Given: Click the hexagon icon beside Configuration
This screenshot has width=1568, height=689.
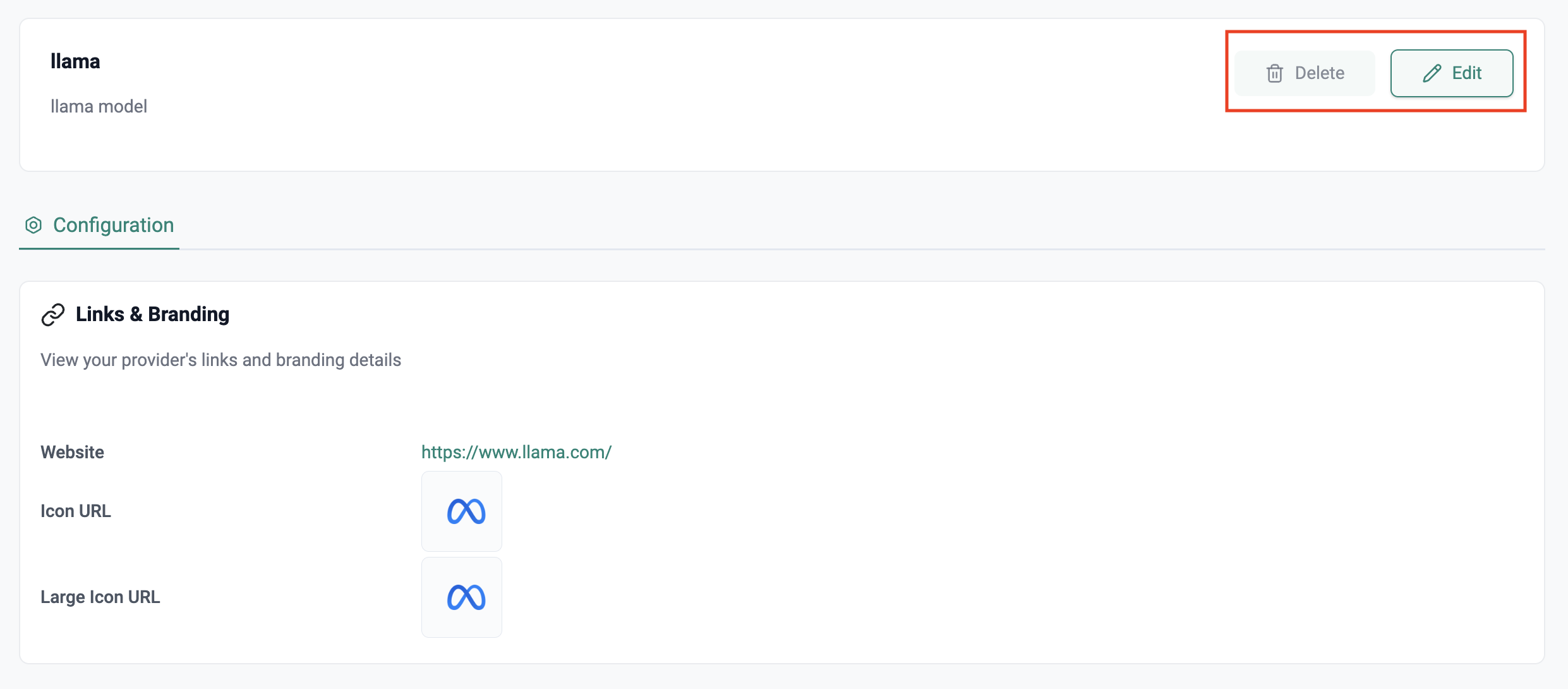Looking at the screenshot, I should (x=33, y=225).
